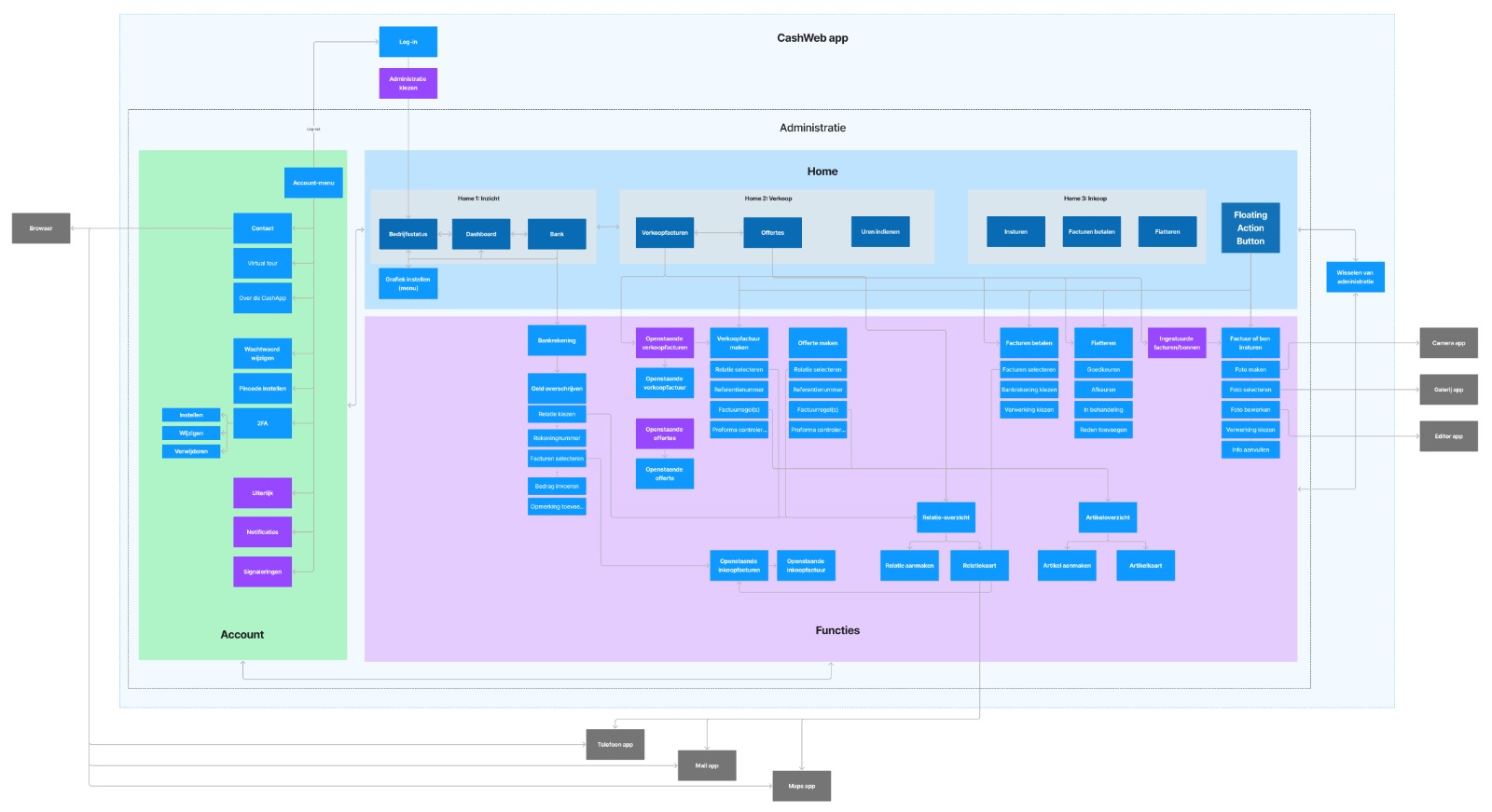1492x812 pixels.
Task: Select the Afkeuren step
Action: tap(1103, 390)
